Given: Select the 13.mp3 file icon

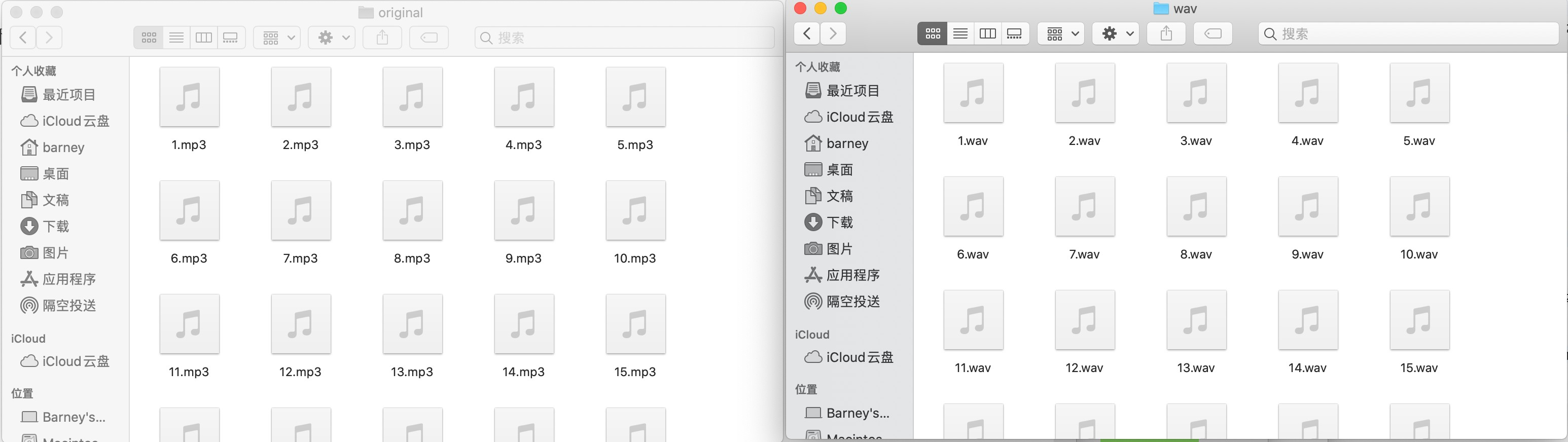Looking at the screenshot, I should (x=413, y=324).
